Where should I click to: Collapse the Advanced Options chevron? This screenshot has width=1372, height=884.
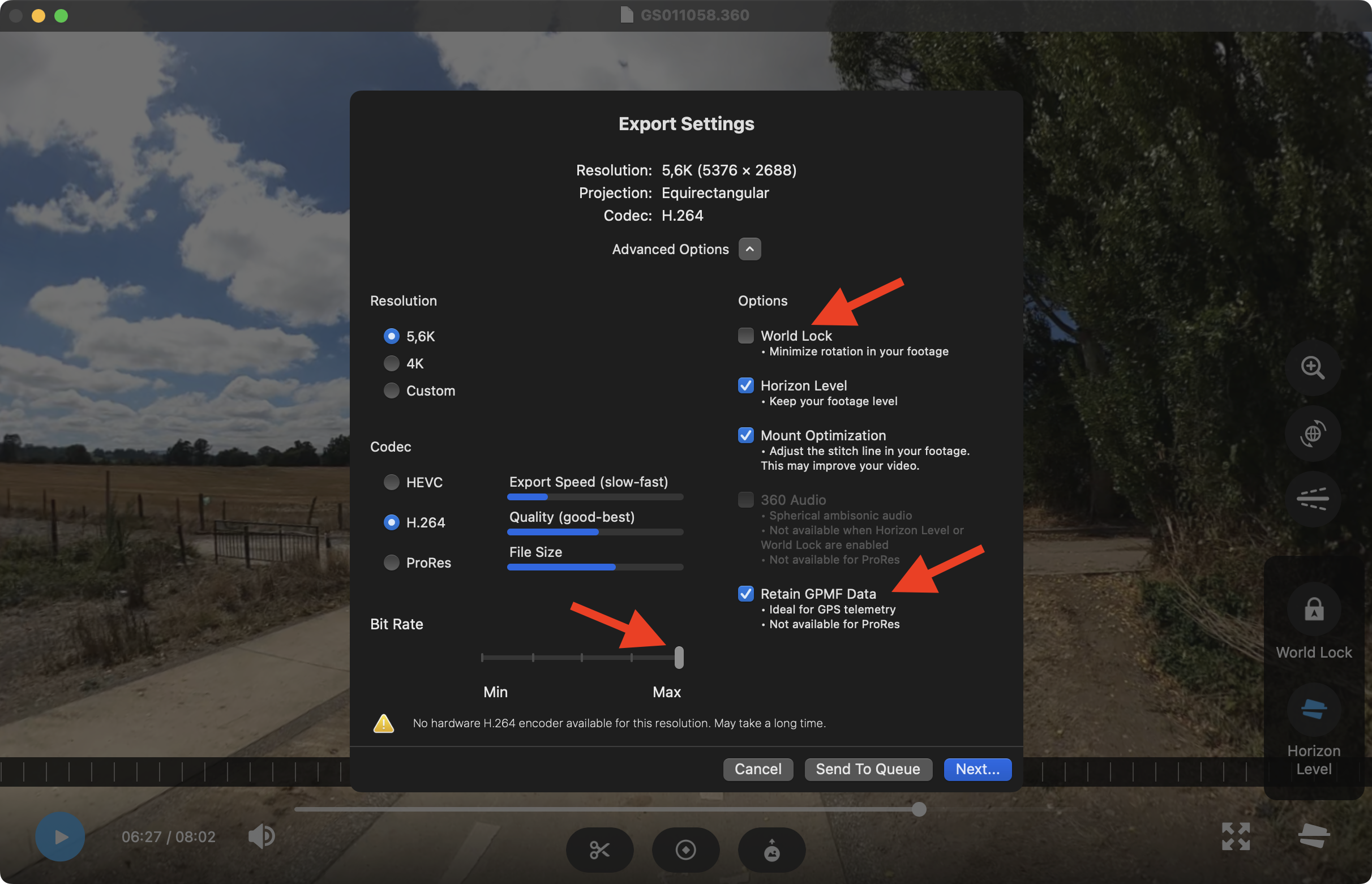pyautogui.click(x=749, y=249)
